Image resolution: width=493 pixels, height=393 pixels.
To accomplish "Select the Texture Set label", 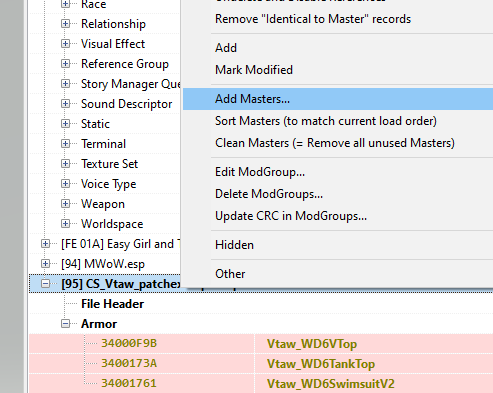I will click(109, 164).
